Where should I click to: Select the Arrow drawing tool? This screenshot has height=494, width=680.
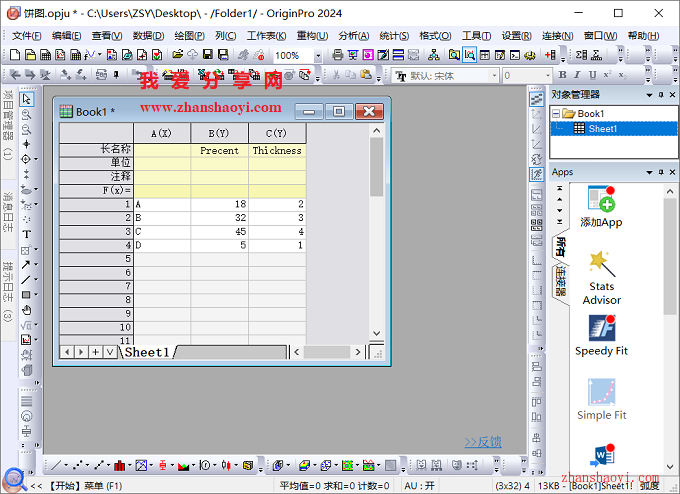(x=26, y=264)
